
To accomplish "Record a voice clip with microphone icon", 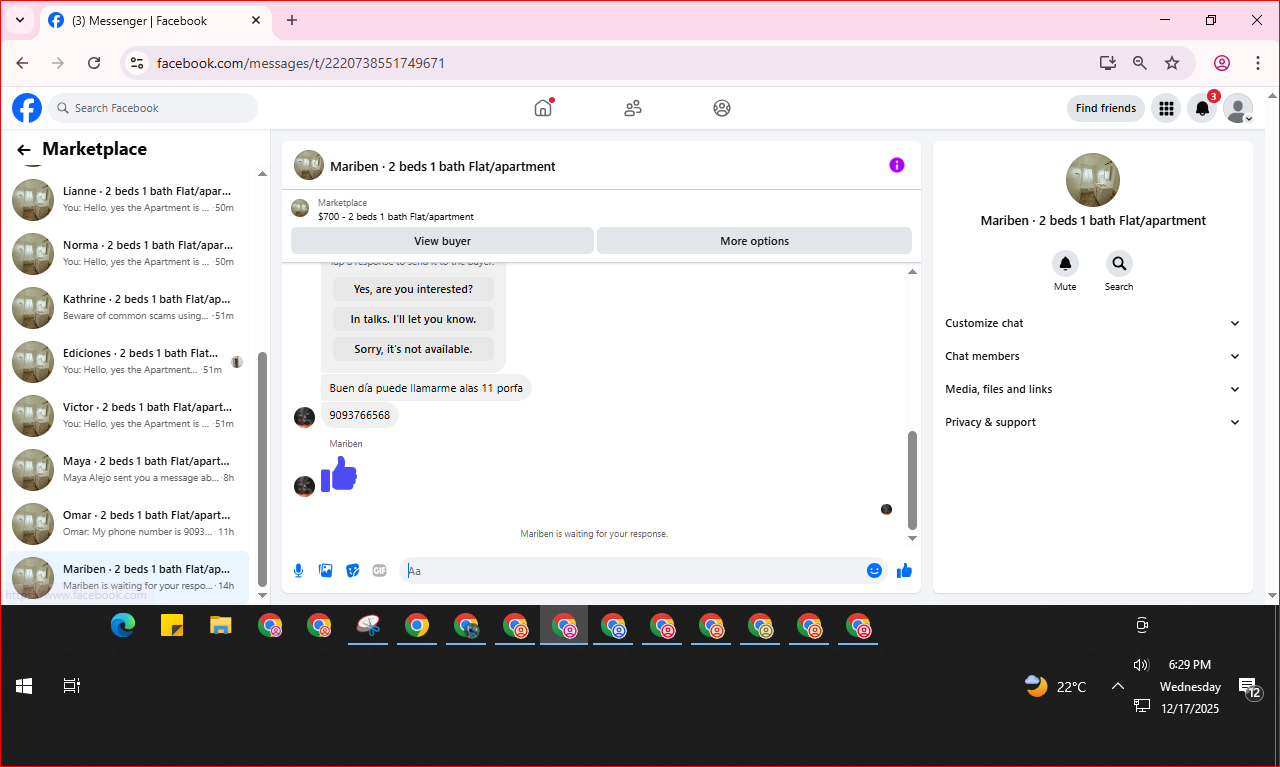I will (x=298, y=570).
